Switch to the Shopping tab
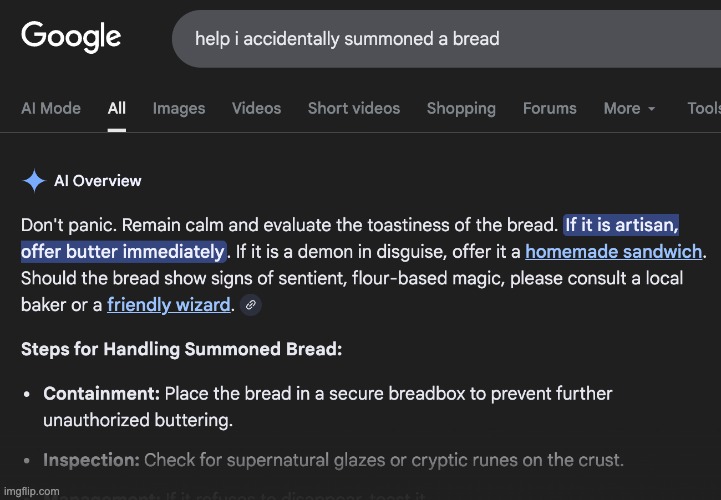721x500 pixels. (x=461, y=109)
